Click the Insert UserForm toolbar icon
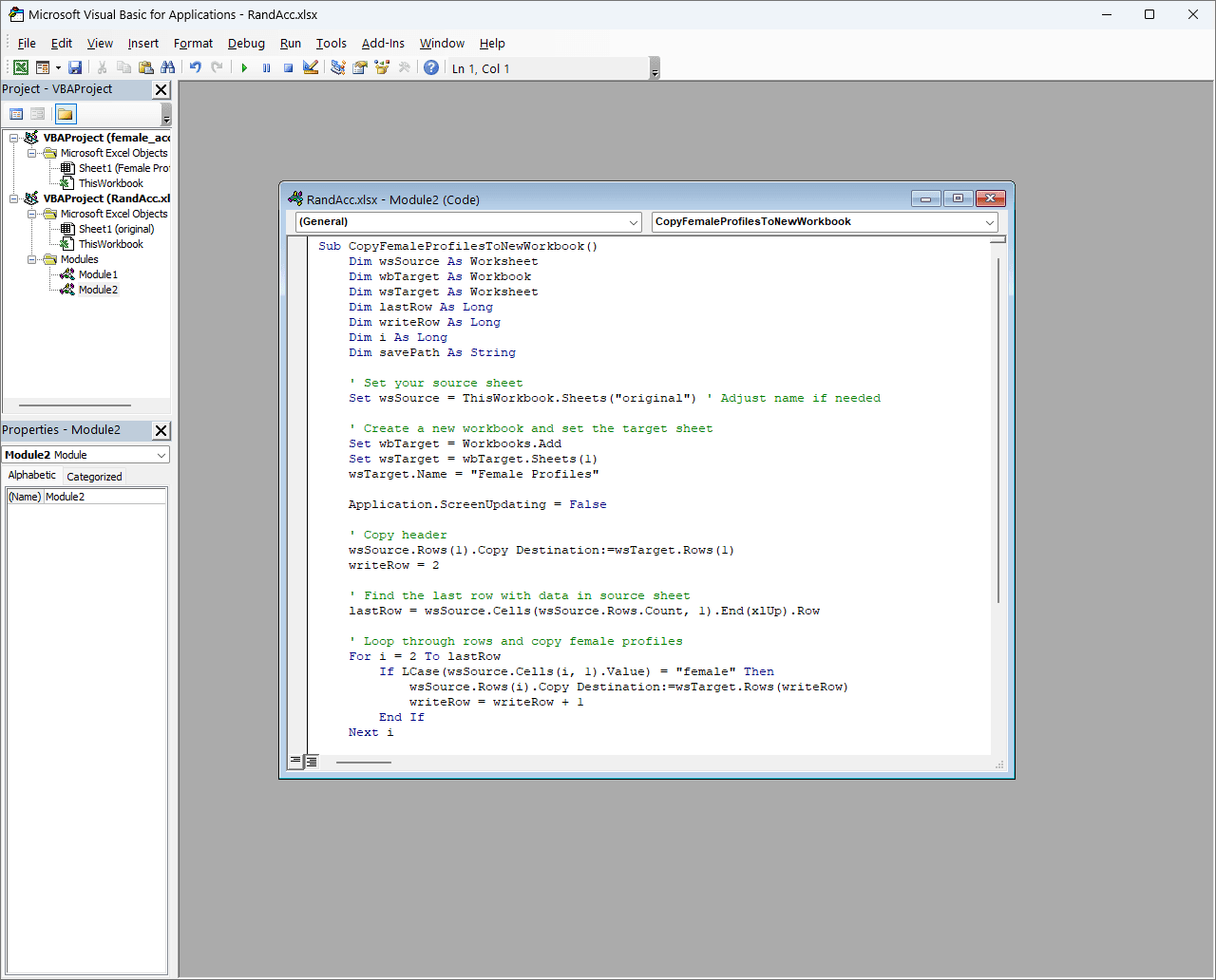 tap(43, 67)
